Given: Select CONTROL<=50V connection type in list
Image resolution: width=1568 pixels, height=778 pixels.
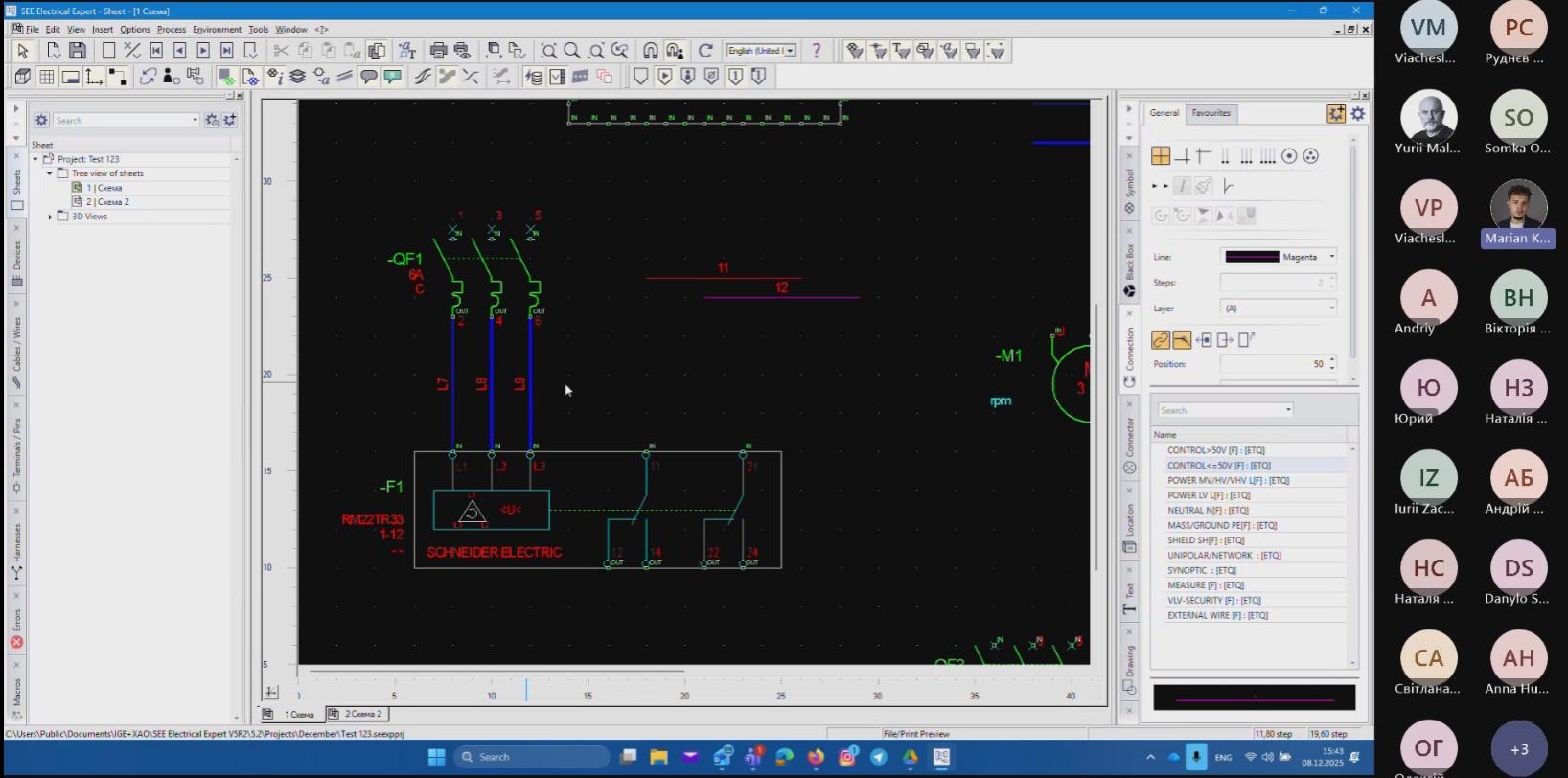Looking at the screenshot, I should pyautogui.click(x=1218, y=466).
